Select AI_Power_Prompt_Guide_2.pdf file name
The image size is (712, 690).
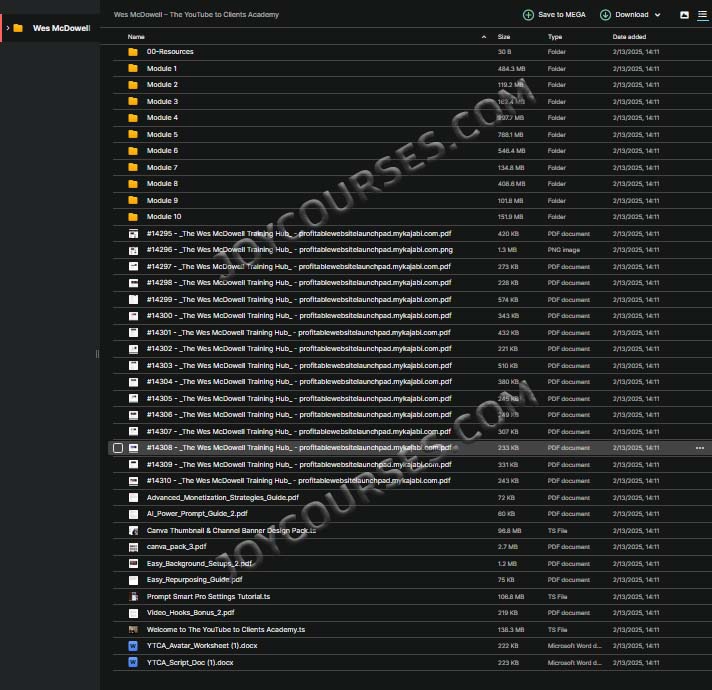pos(197,514)
